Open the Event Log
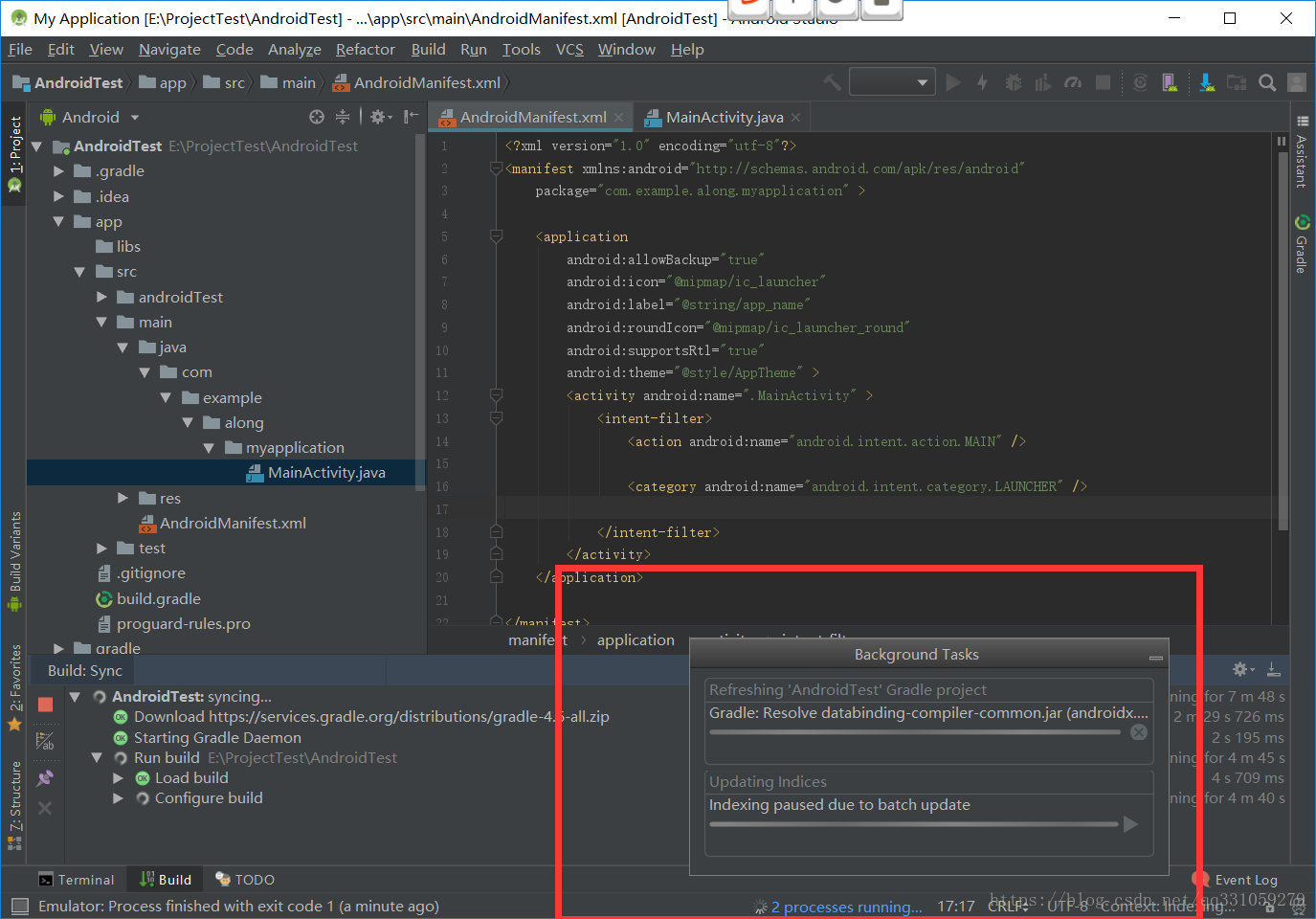 click(1236, 880)
